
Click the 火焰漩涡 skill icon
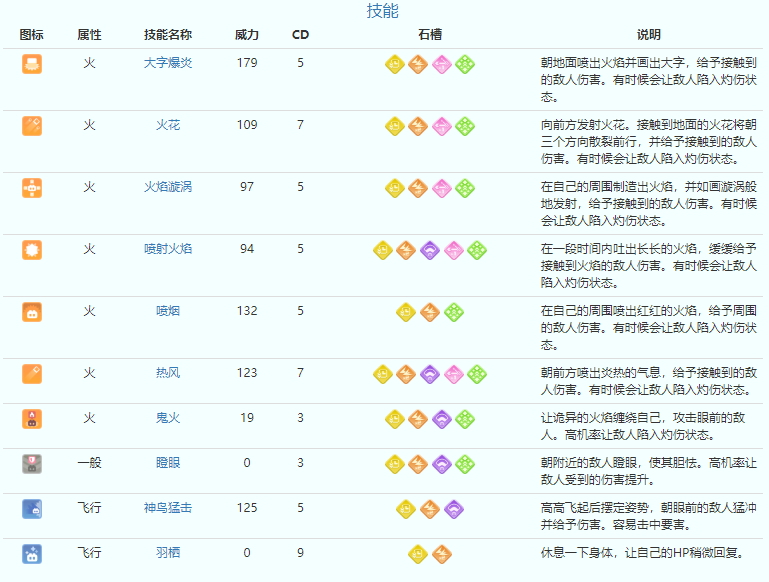32,188
